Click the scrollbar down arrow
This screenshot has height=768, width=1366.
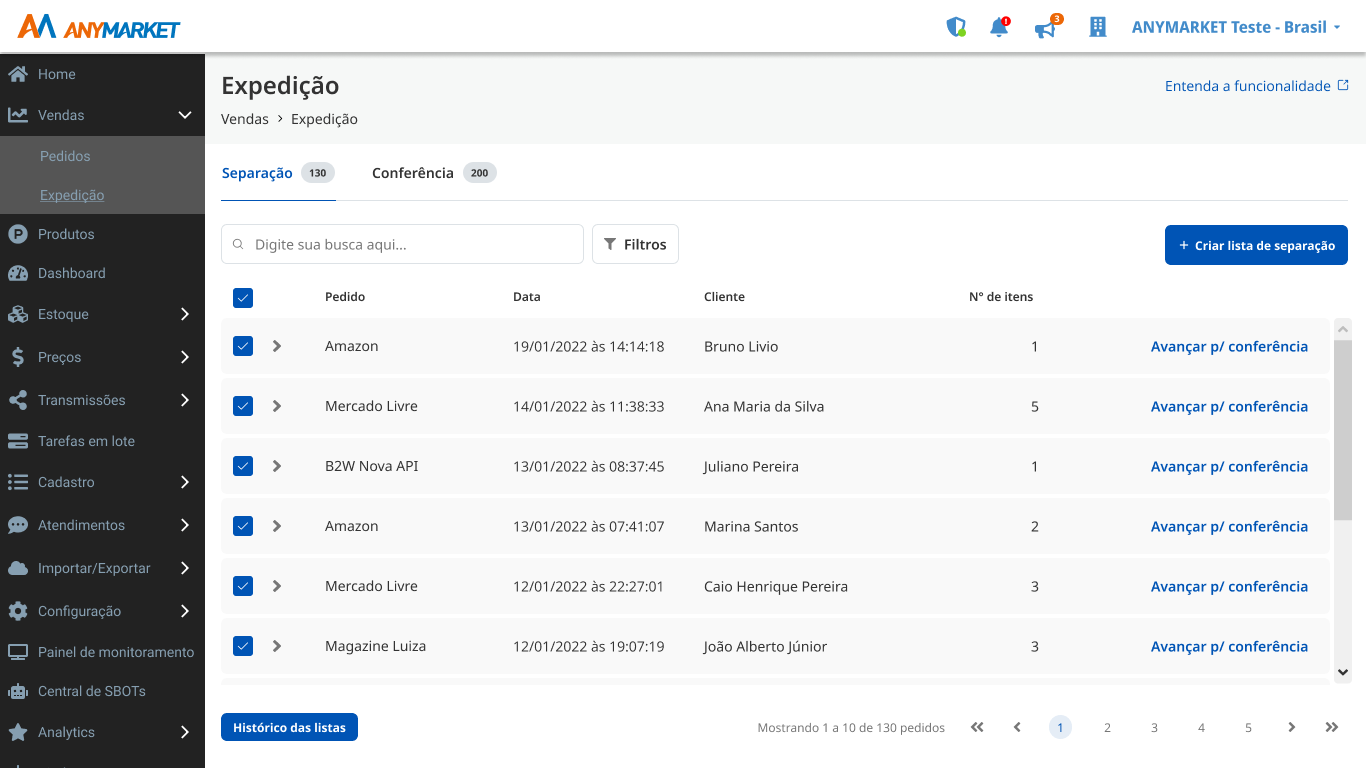click(x=1343, y=673)
